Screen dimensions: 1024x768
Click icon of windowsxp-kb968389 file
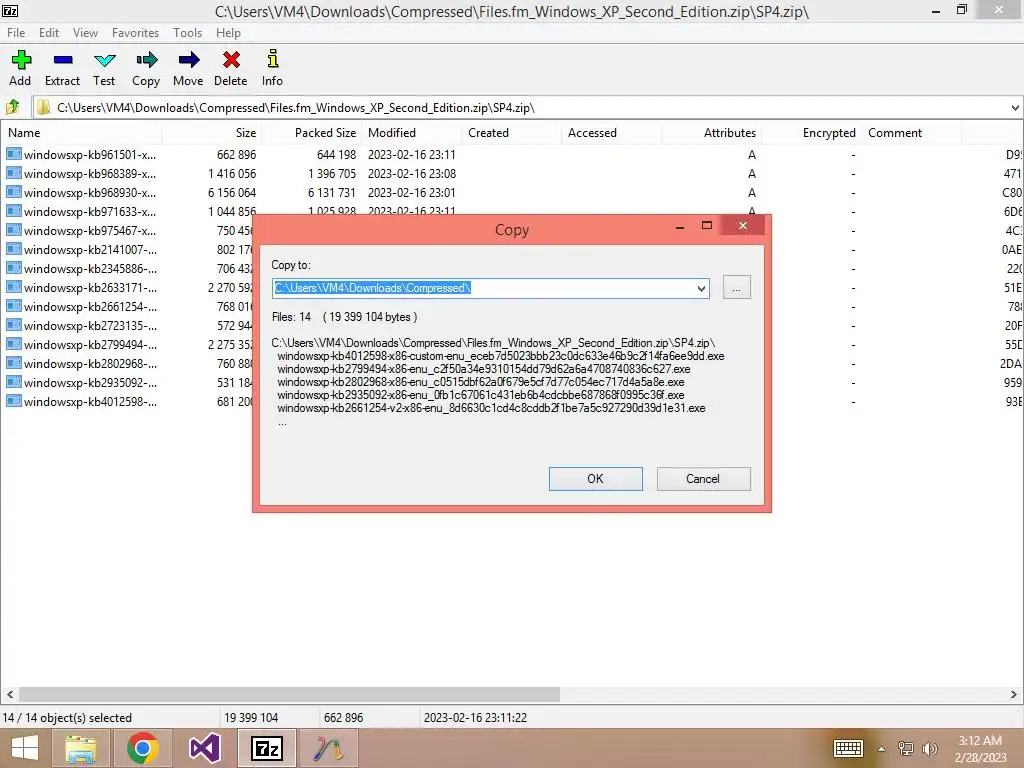(x=14, y=173)
